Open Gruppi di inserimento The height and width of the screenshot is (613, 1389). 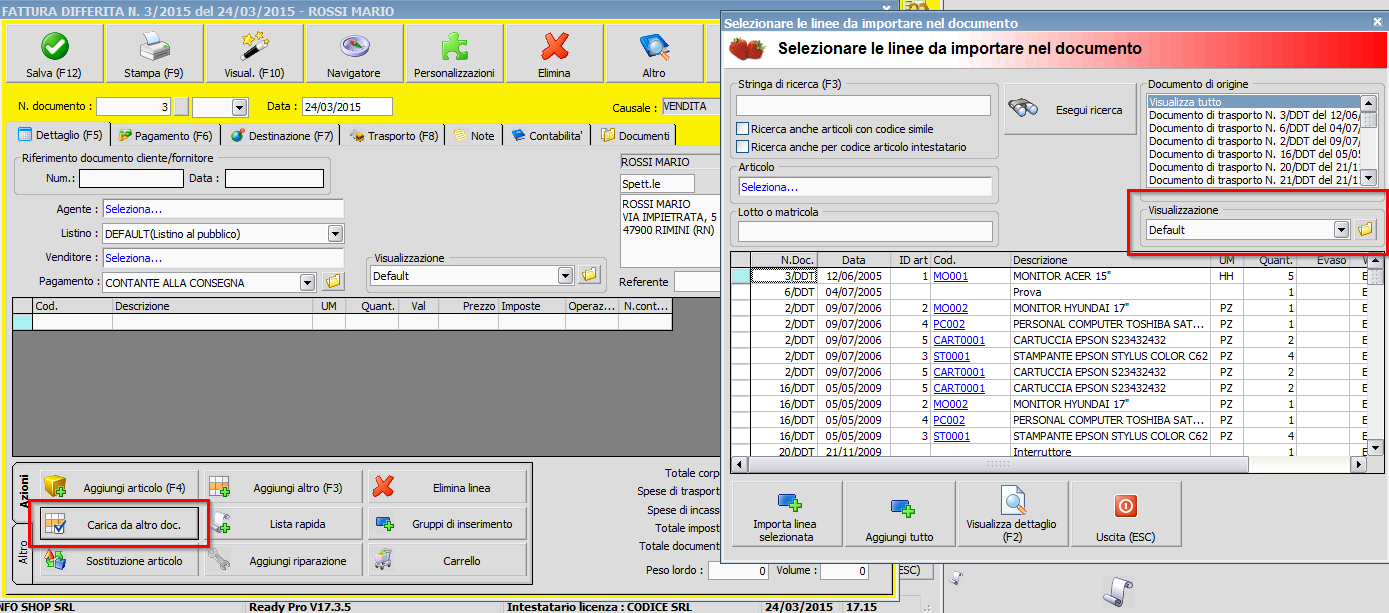pos(446,524)
